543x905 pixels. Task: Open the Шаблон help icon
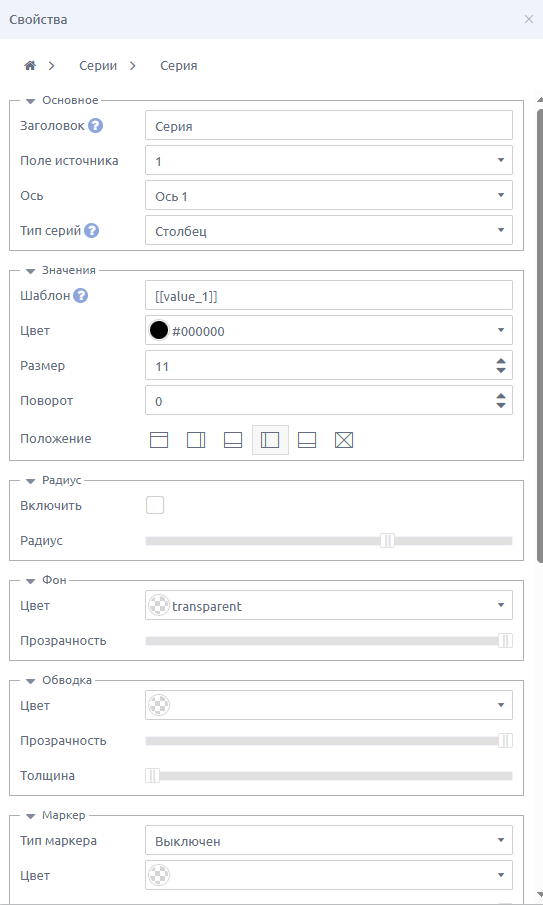[x=81, y=296]
